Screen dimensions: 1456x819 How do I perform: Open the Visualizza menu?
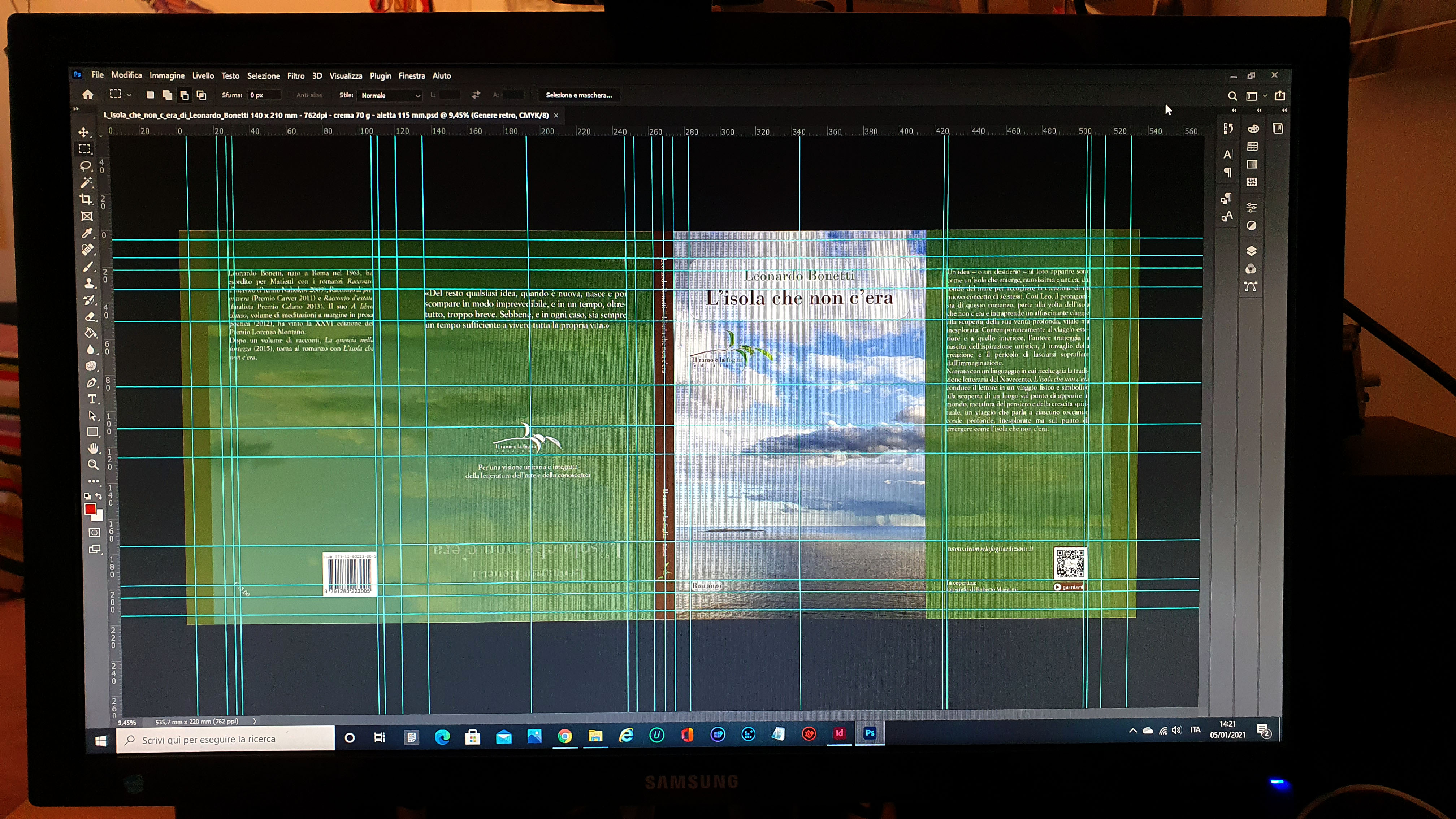(346, 76)
